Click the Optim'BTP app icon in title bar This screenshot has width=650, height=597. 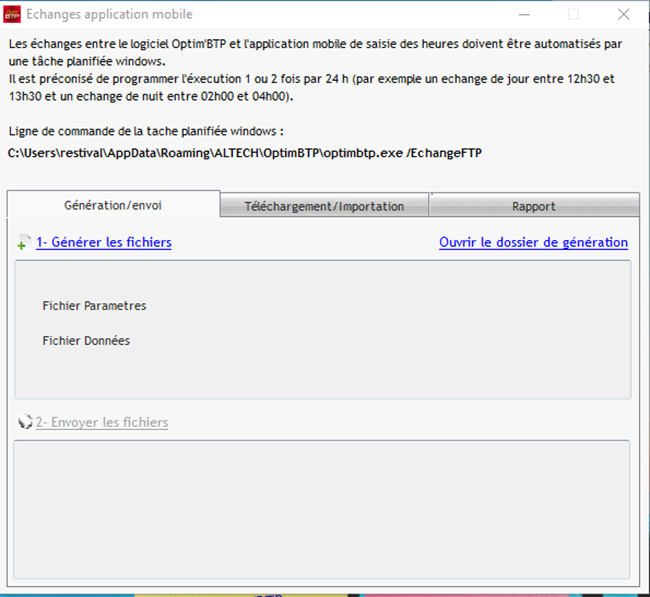(13, 14)
